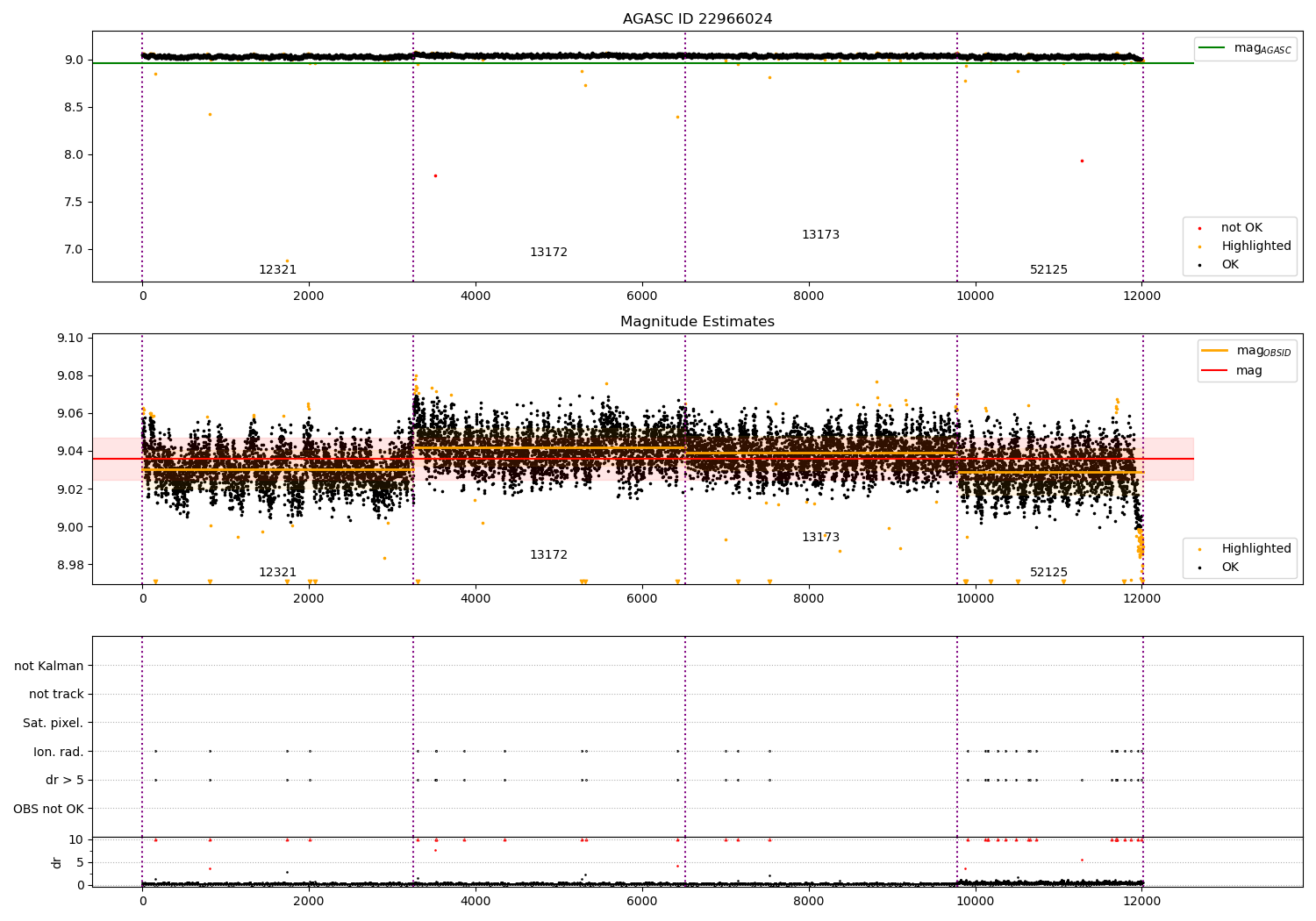Click the rotated 'dr' axis label
This screenshot has height=921, width=1316.
pos(57,862)
